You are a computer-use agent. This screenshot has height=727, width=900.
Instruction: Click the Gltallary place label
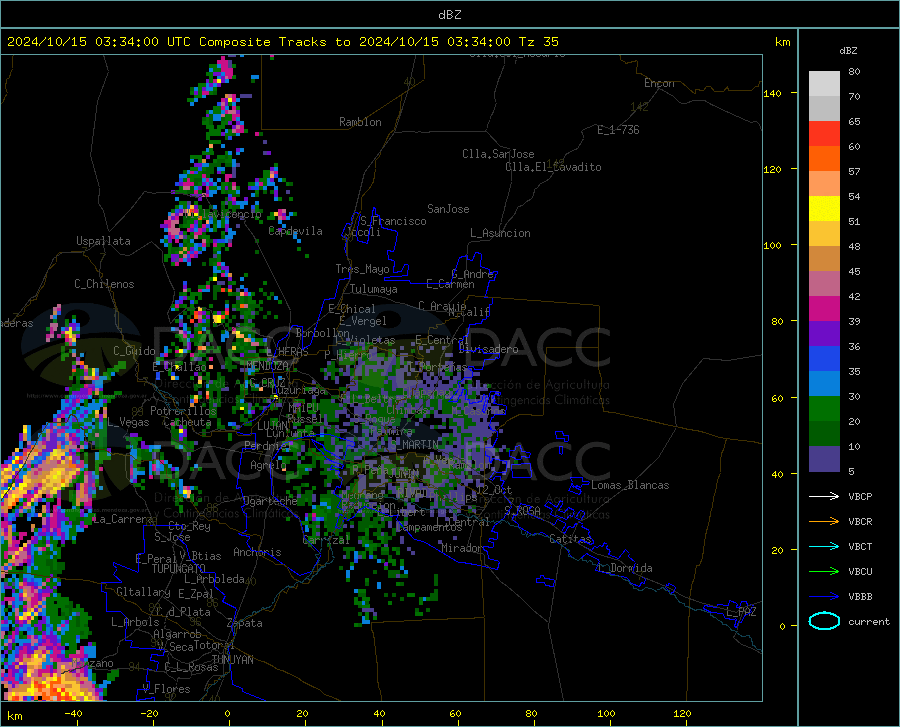(143, 592)
